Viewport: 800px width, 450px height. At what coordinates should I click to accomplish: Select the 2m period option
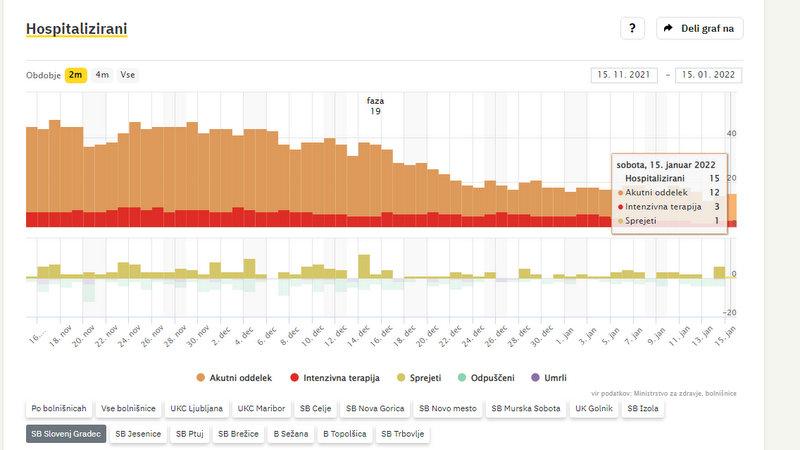tap(76, 75)
